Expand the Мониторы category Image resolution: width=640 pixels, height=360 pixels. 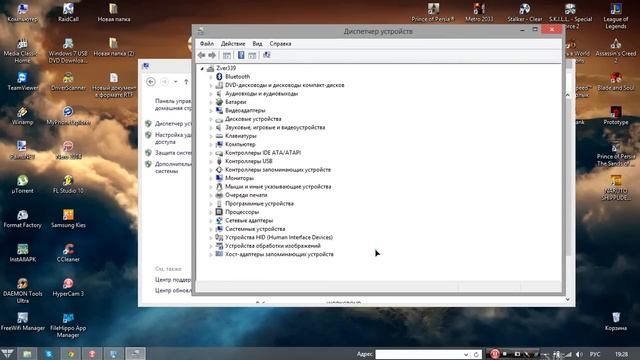pyautogui.click(x=211, y=178)
